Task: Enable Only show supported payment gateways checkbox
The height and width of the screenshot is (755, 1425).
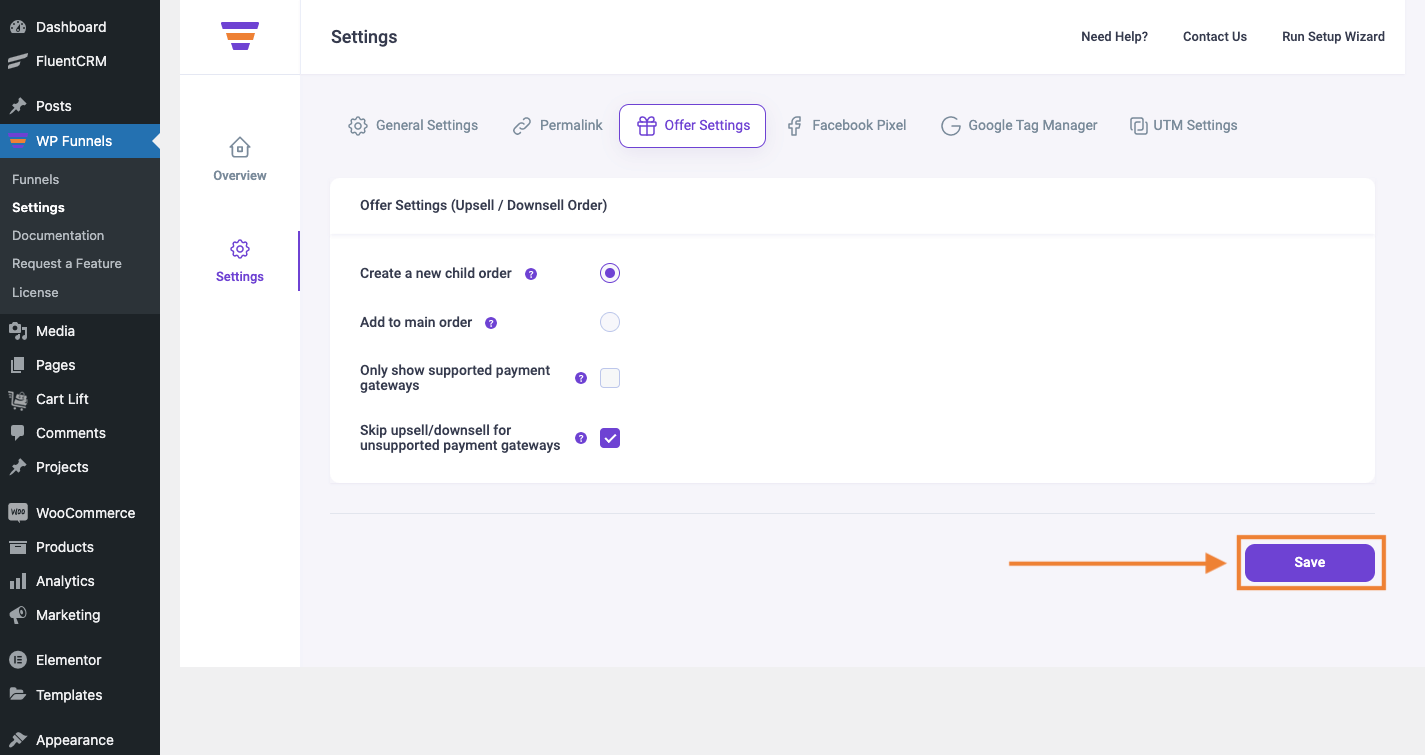Action: (610, 378)
